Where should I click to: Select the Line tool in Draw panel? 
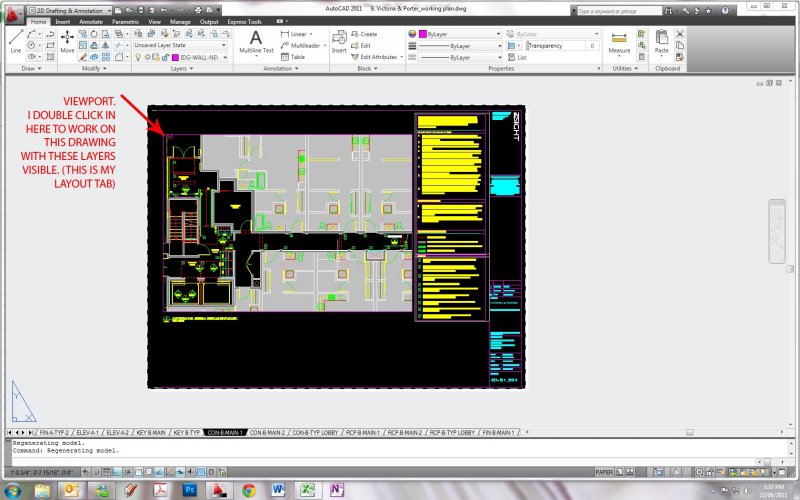[x=14, y=40]
